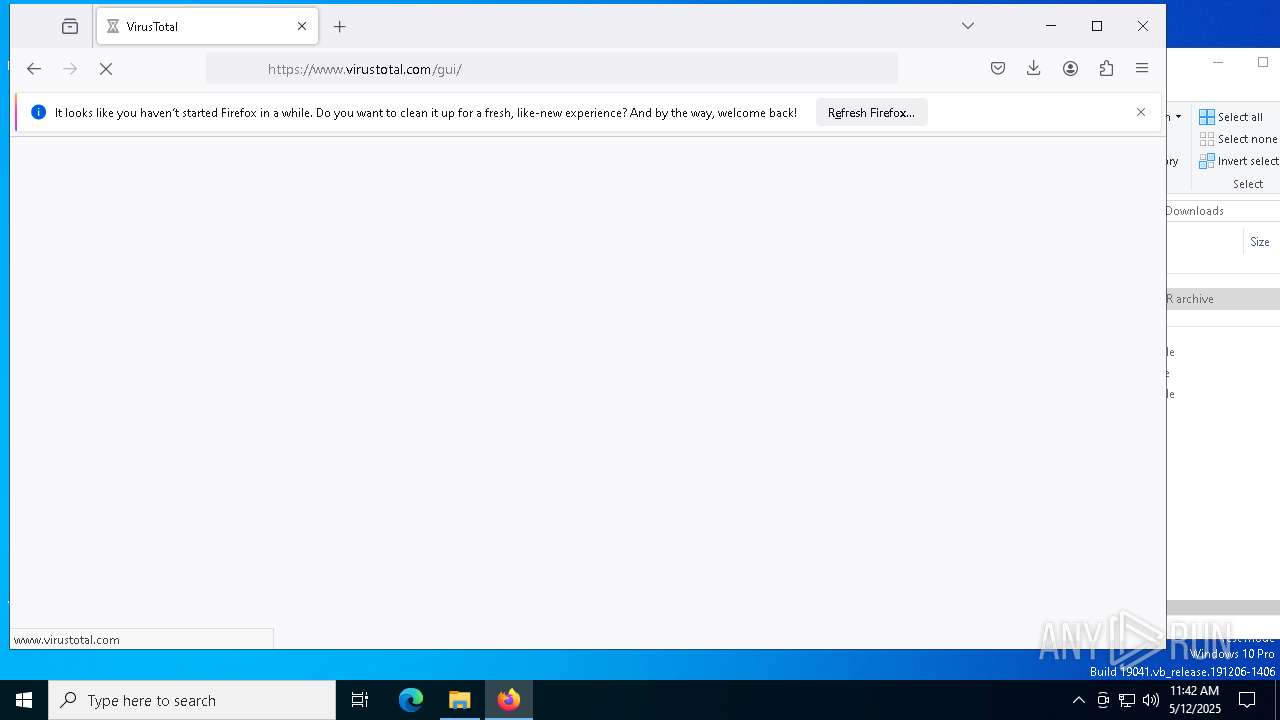Image resolution: width=1280 pixels, height=720 pixels.
Task: Select the archive file row in Explorer
Action: click(x=1223, y=299)
